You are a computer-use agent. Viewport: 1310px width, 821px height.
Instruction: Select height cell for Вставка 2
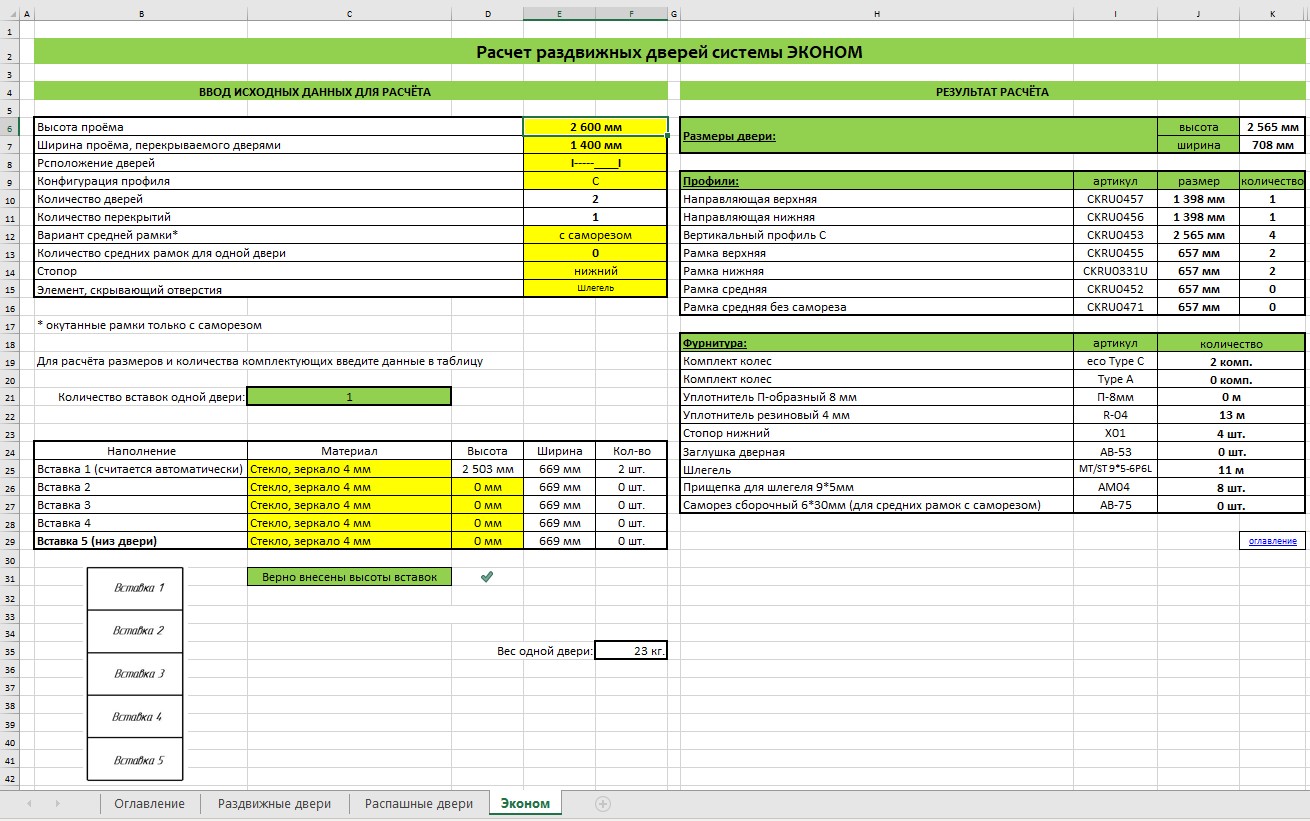(x=487, y=487)
